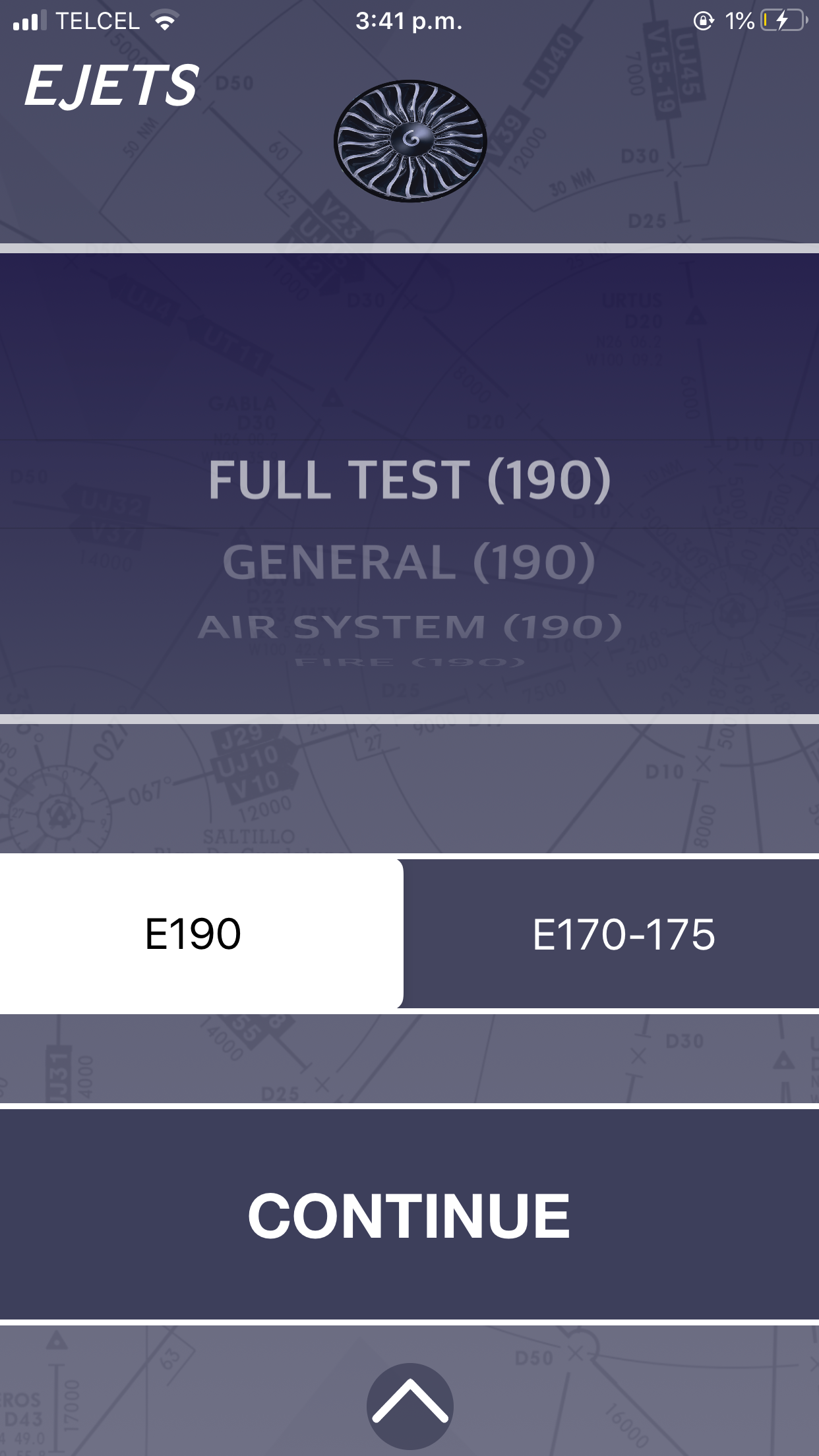Select AIR SYSTEM (190) picker option
The width and height of the screenshot is (819, 1456).
pos(409,626)
